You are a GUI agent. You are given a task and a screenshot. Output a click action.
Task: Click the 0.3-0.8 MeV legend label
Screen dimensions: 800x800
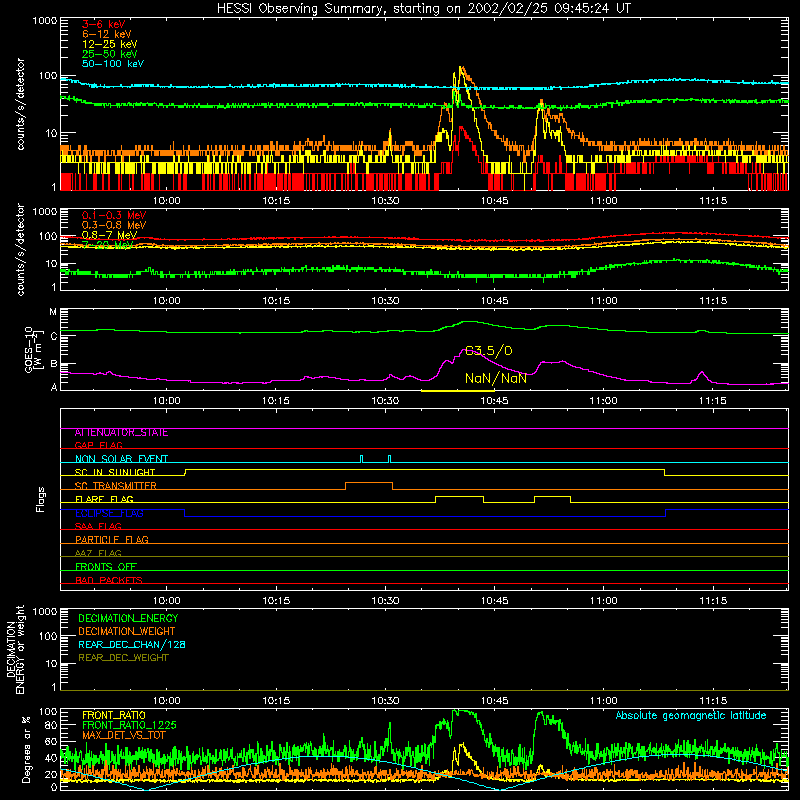[x=114, y=225]
